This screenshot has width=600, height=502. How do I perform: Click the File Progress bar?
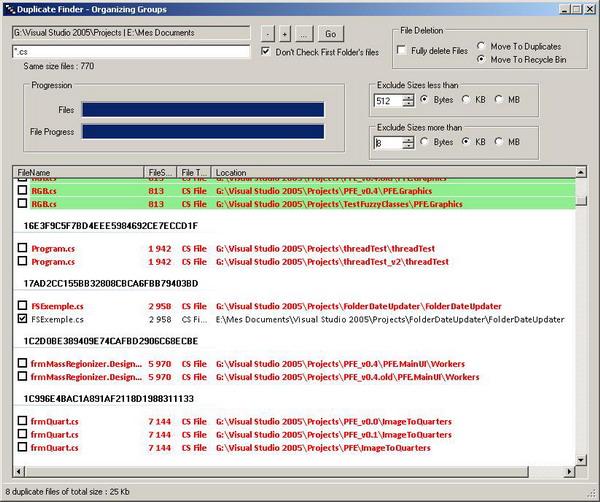203,131
